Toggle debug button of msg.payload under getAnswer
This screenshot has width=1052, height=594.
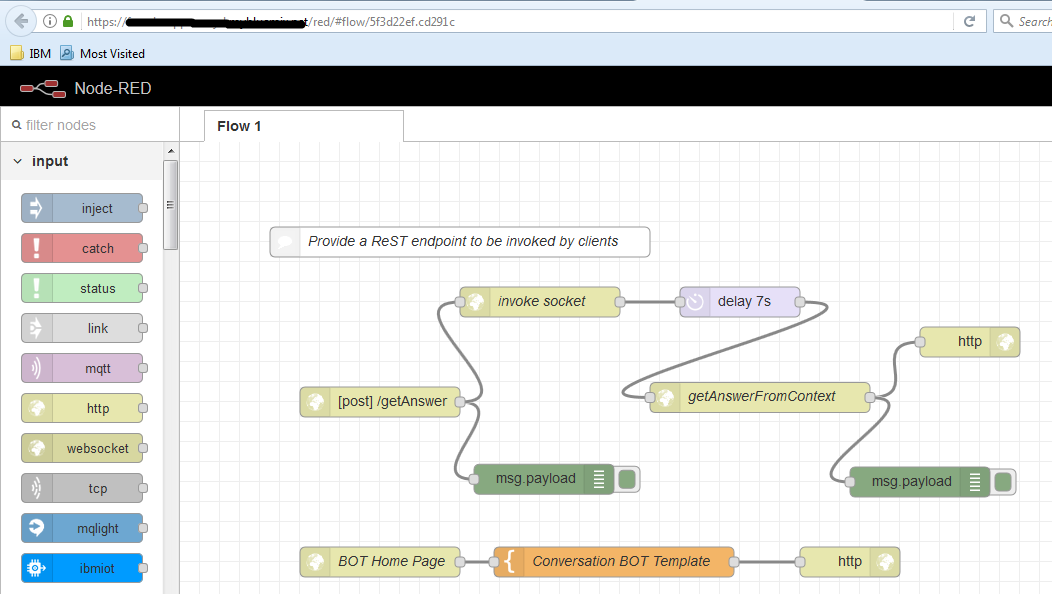coord(627,479)
